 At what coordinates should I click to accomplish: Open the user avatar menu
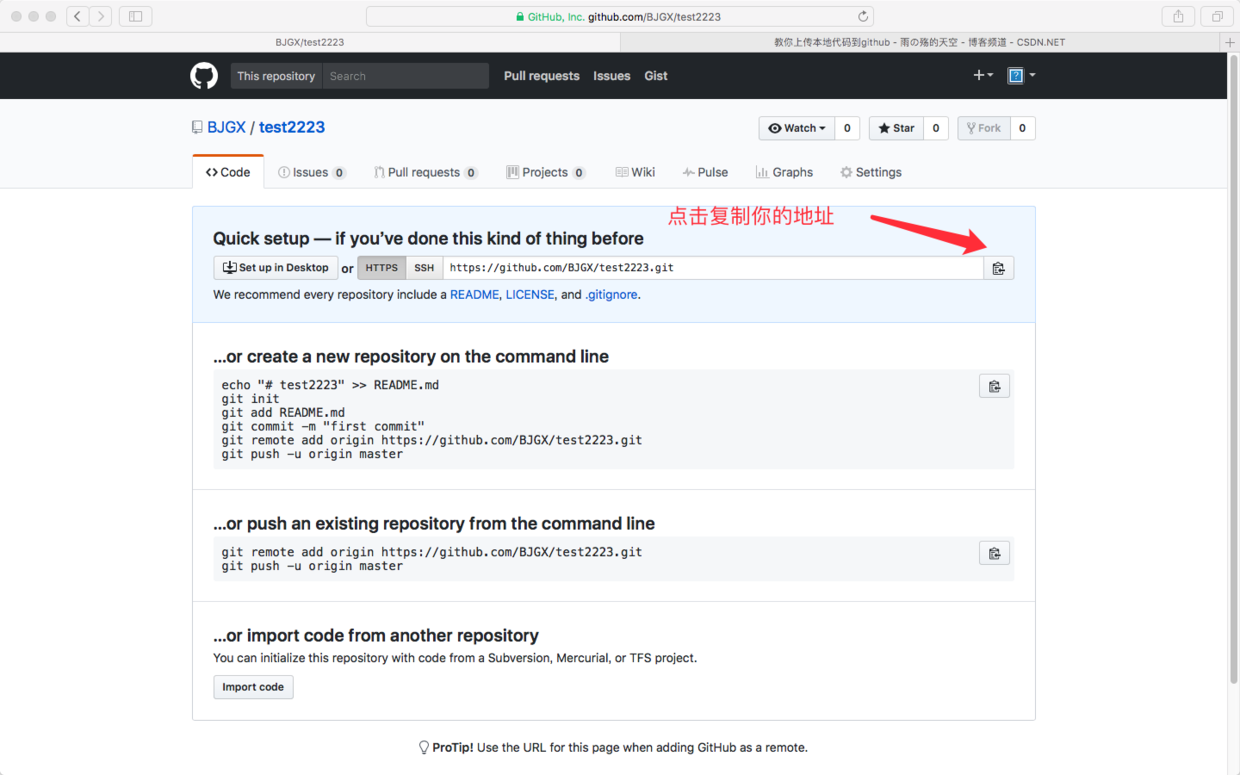(1021, 75)
